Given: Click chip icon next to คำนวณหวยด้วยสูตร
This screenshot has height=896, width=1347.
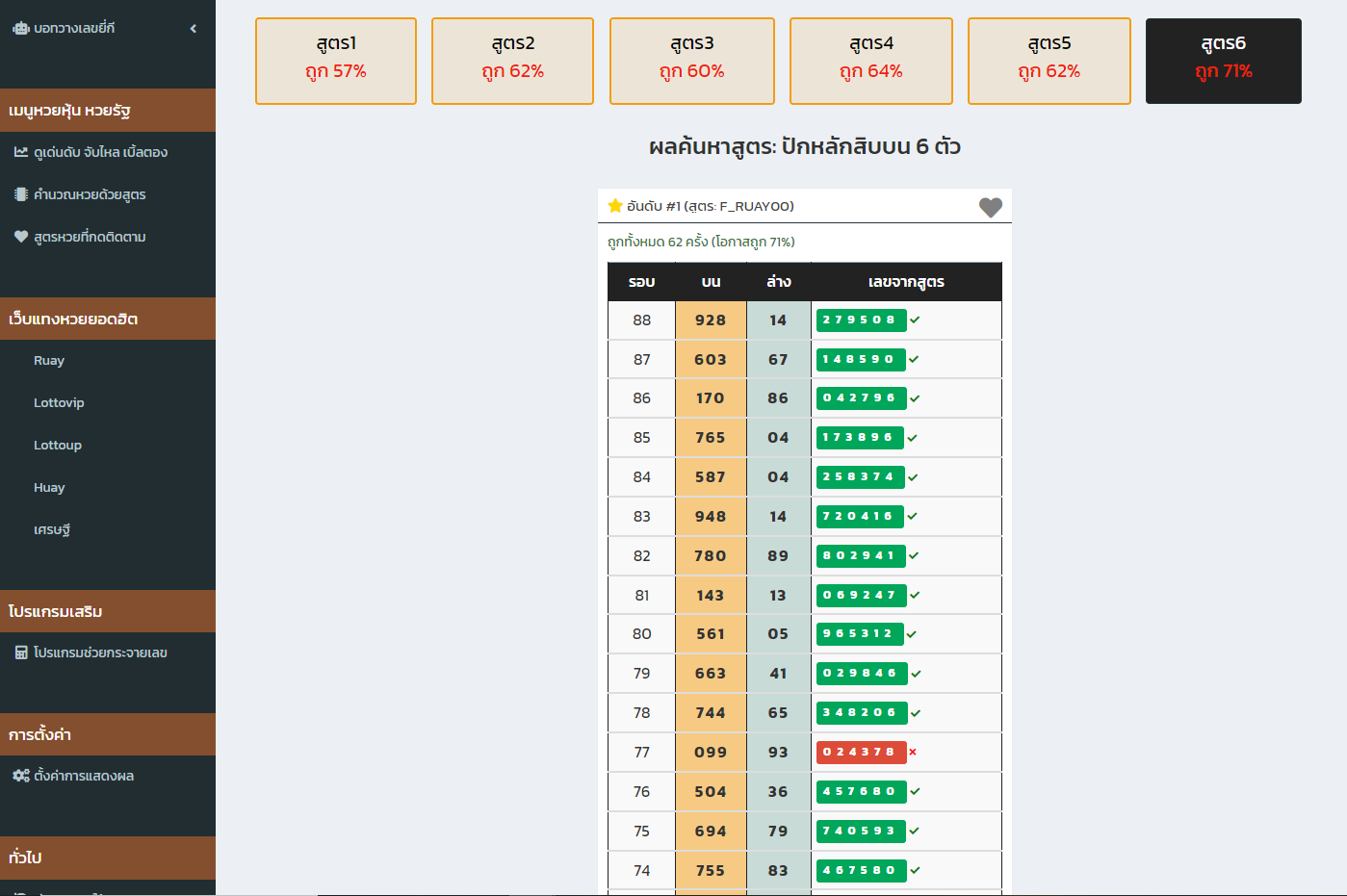Looking at the screenshot, I should pos(21,194).
